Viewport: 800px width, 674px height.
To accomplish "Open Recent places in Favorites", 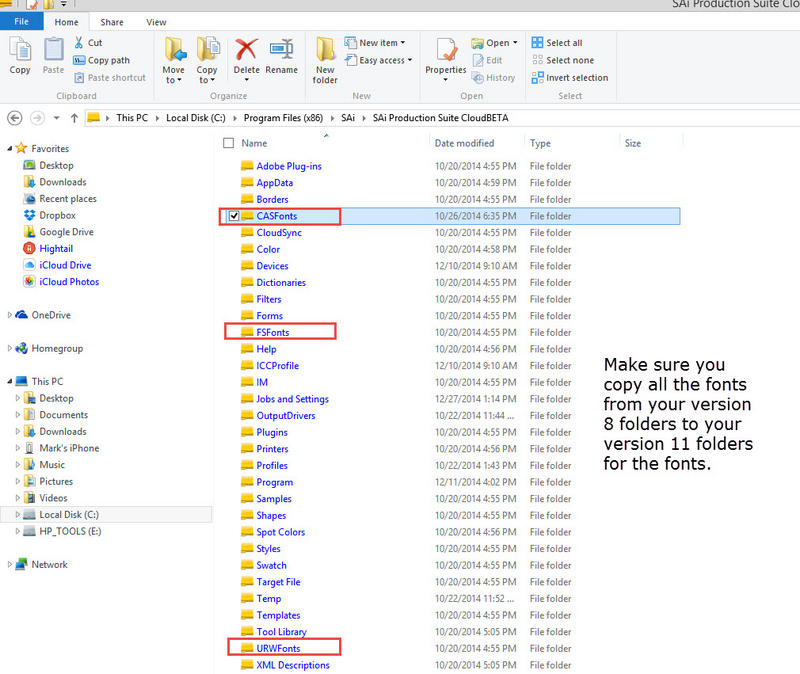I will [60, 198].
